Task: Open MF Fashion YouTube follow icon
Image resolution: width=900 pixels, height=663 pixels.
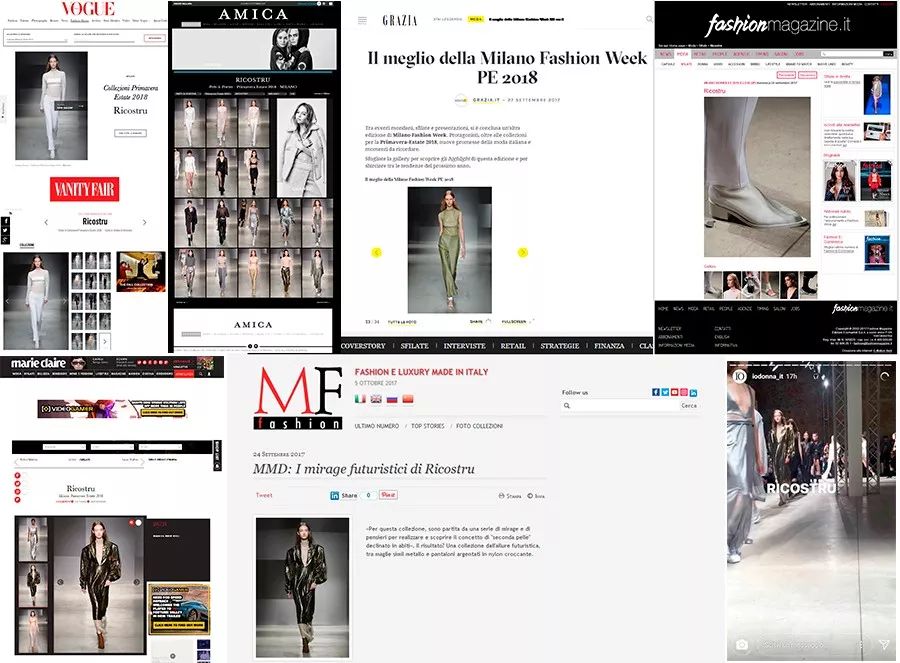Action: [x=674, y=392]
